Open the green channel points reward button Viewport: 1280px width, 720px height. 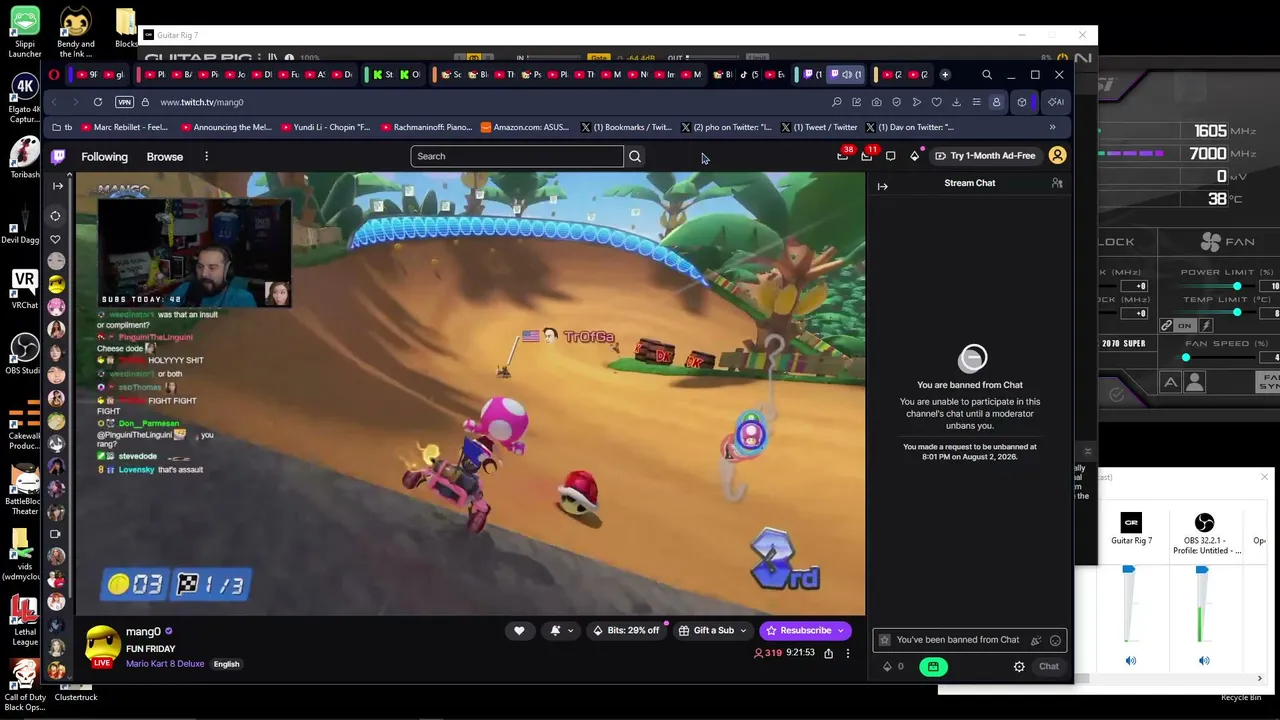(x=933, y=666)
